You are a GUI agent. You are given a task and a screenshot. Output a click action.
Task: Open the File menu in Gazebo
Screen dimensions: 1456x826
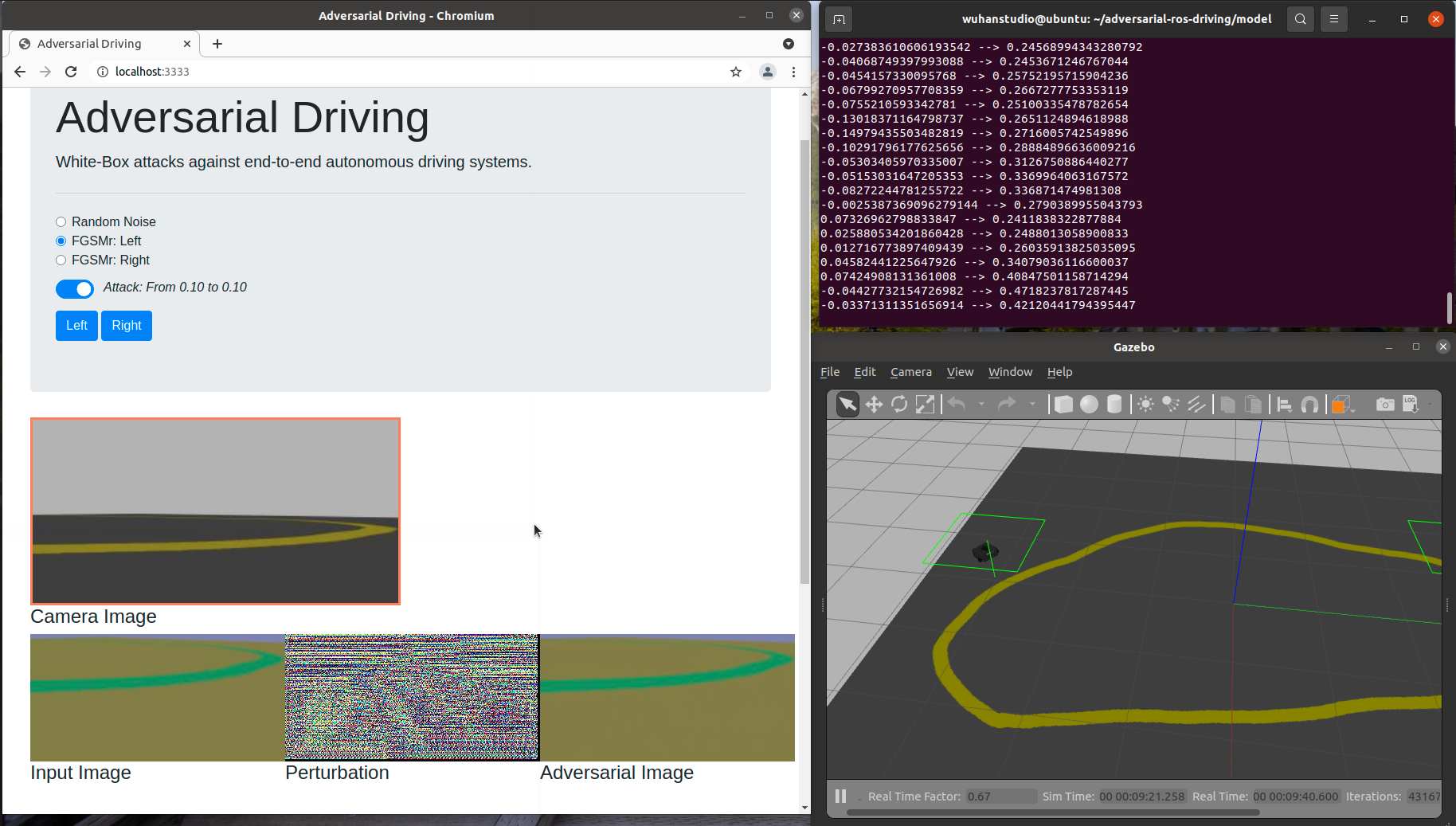point(830,372)
